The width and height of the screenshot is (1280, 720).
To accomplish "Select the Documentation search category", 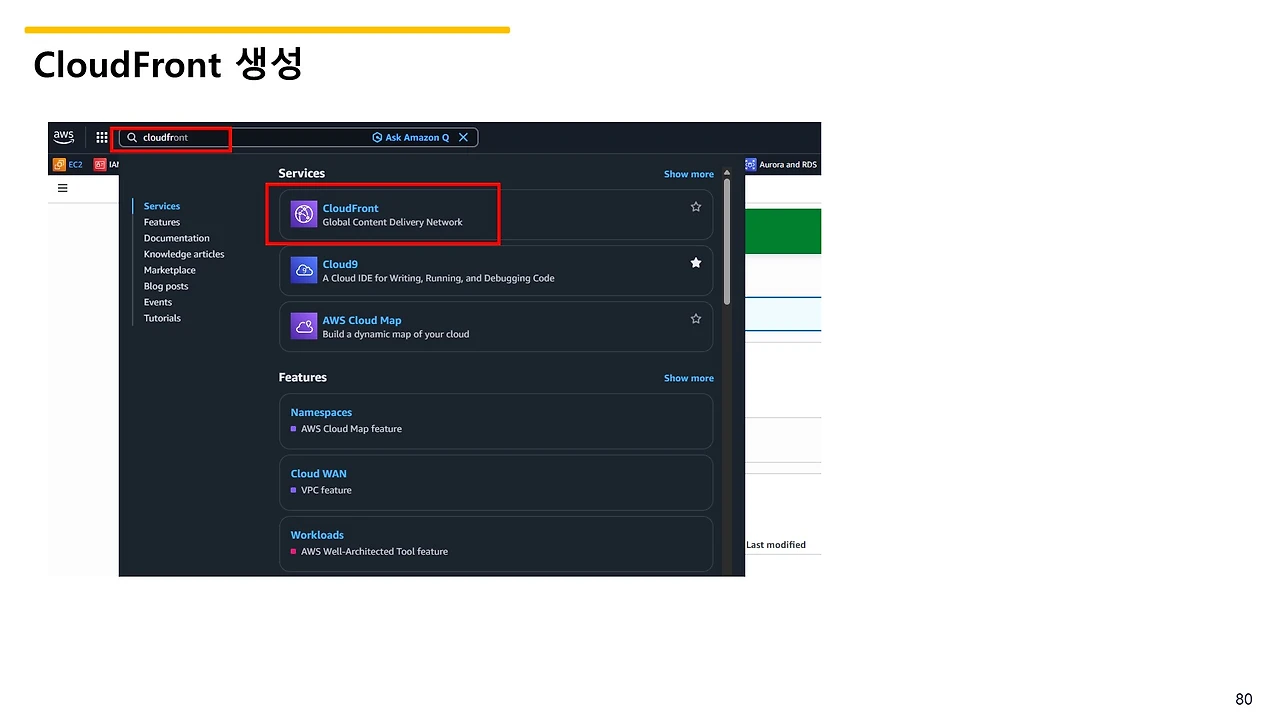I will [x=177, y=238].
